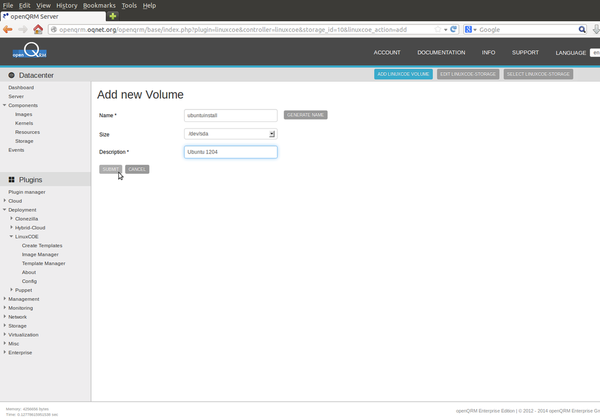Open the Tools menu
The height and width of the screenshot is (418, 600).
[x=129, y=5]
